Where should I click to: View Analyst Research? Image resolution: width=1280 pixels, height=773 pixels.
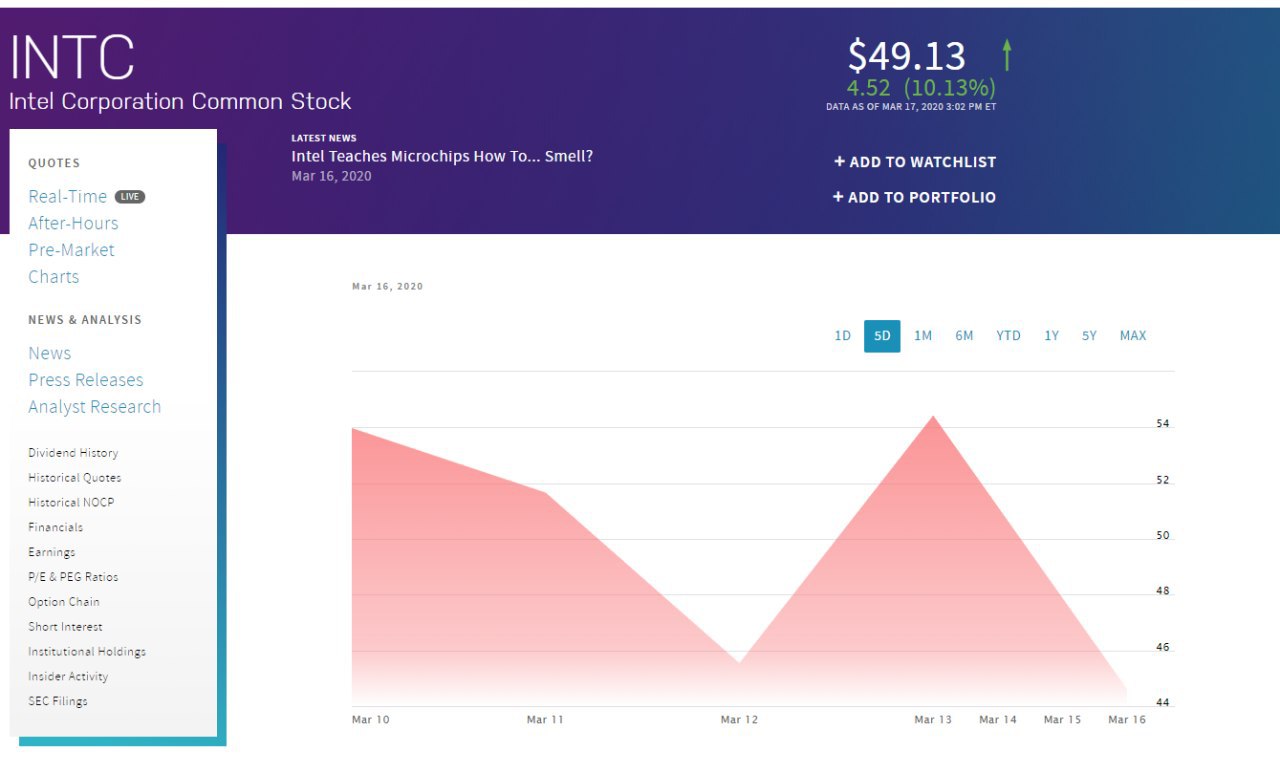(94, 407)
